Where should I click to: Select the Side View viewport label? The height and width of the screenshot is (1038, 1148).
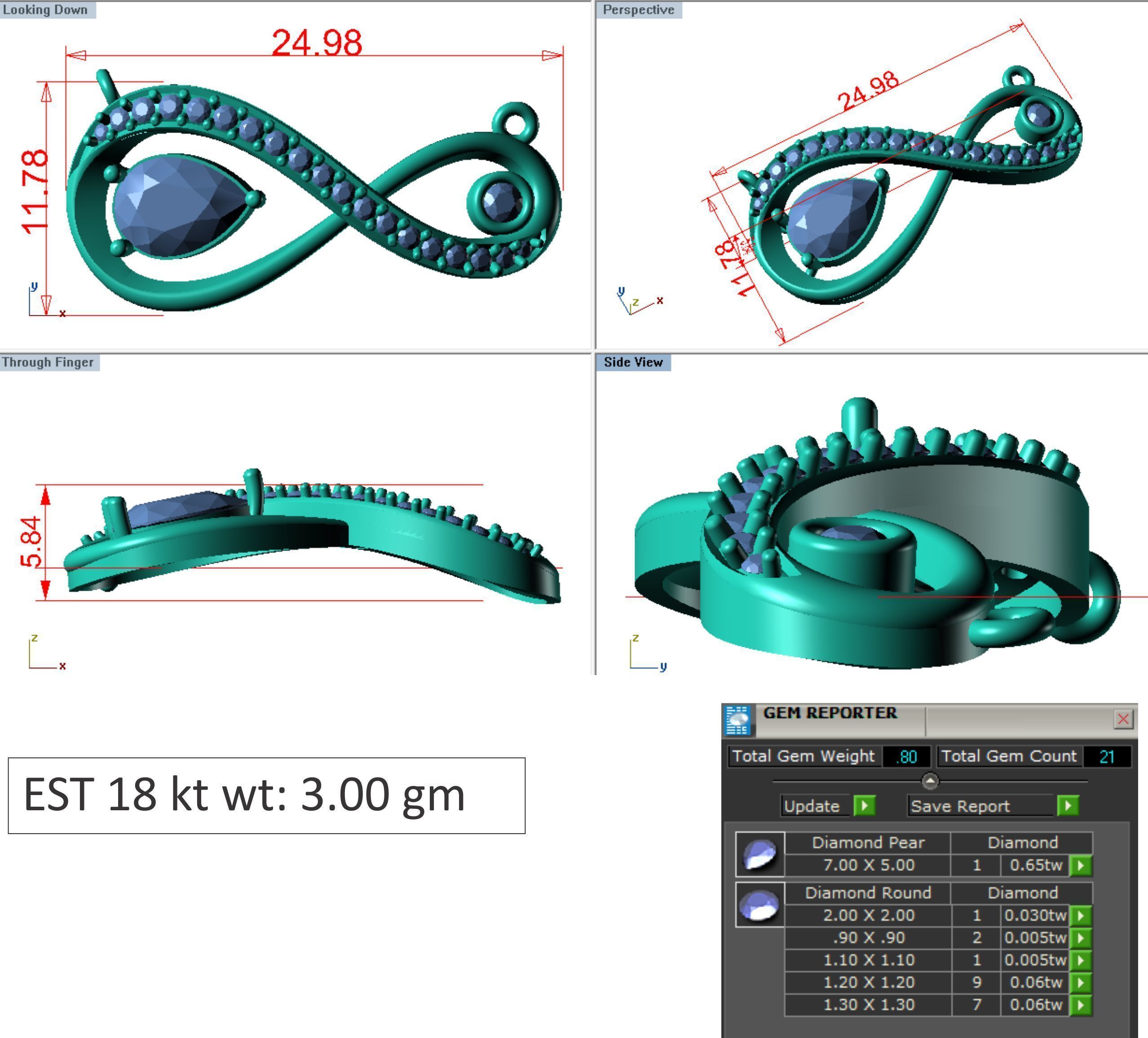coord(633,362)
